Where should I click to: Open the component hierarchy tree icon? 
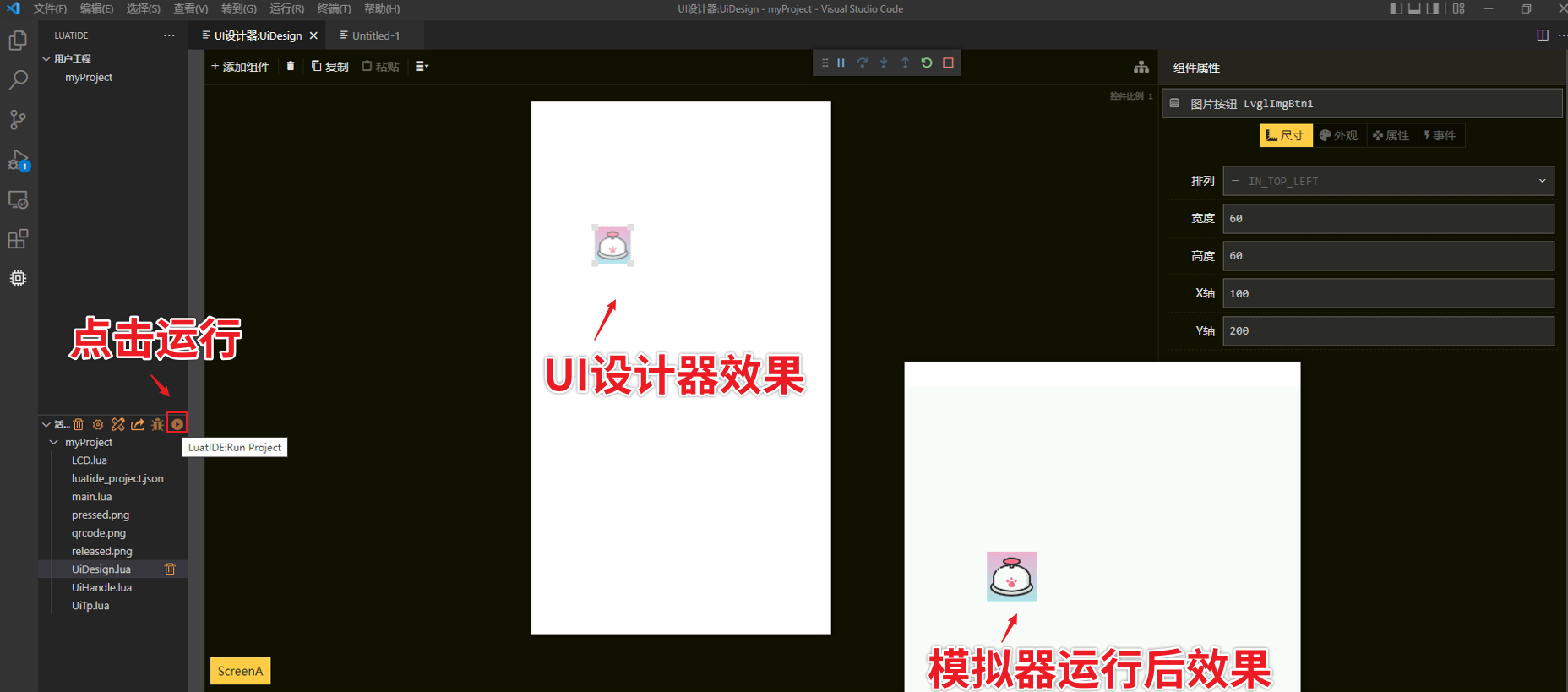(x=1141, y=67)
